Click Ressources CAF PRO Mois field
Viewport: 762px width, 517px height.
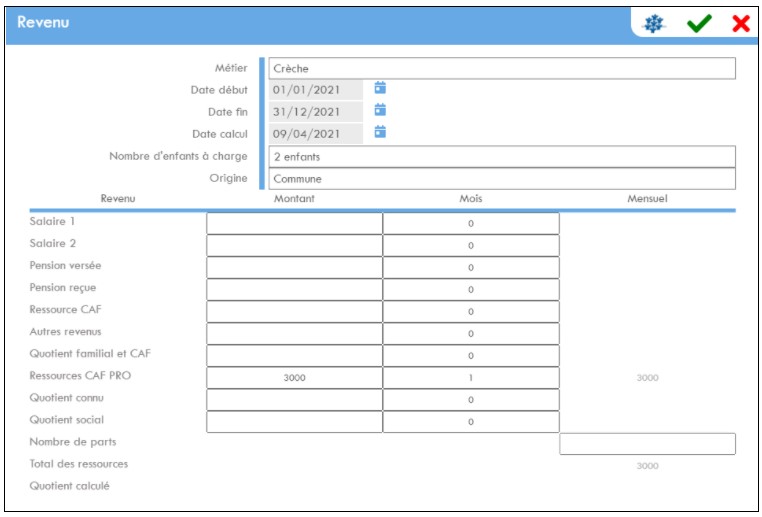click(471, 378)
